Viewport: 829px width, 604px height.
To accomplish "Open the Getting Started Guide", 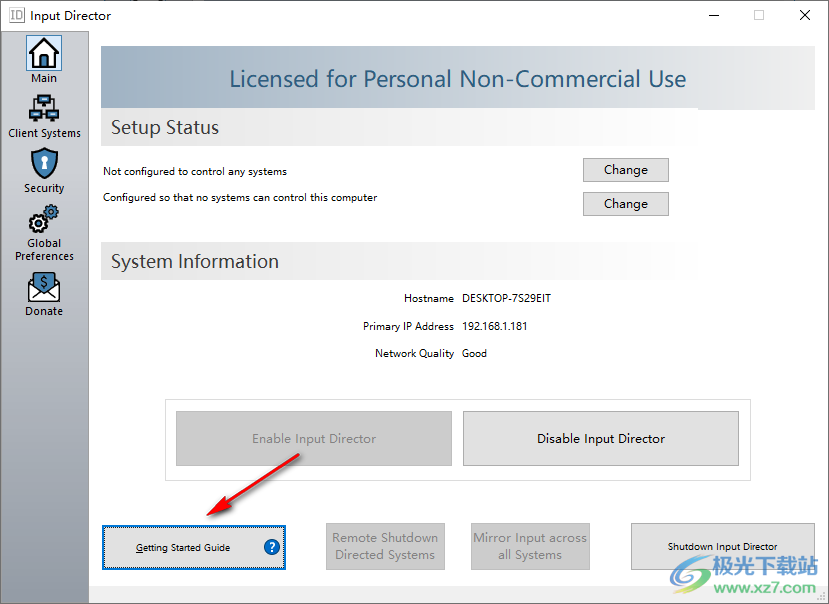I will (x=194, y=547).
